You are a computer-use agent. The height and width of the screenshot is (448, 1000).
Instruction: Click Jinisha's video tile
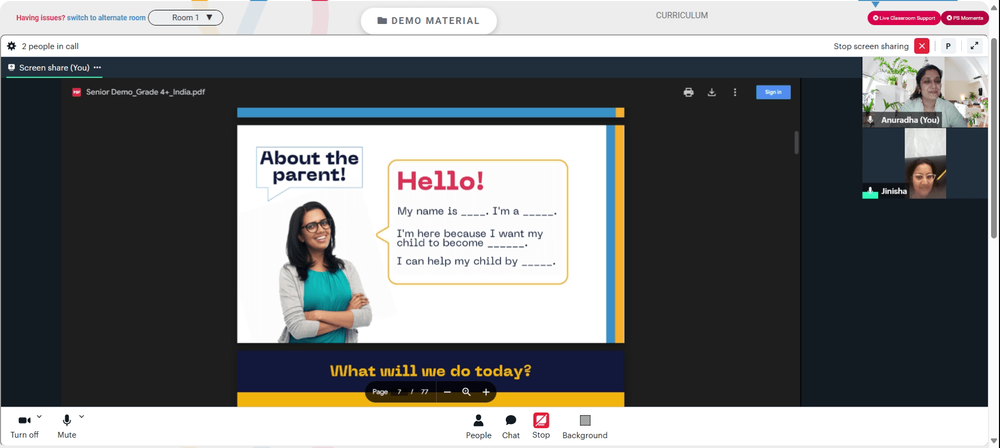point(925,163)
